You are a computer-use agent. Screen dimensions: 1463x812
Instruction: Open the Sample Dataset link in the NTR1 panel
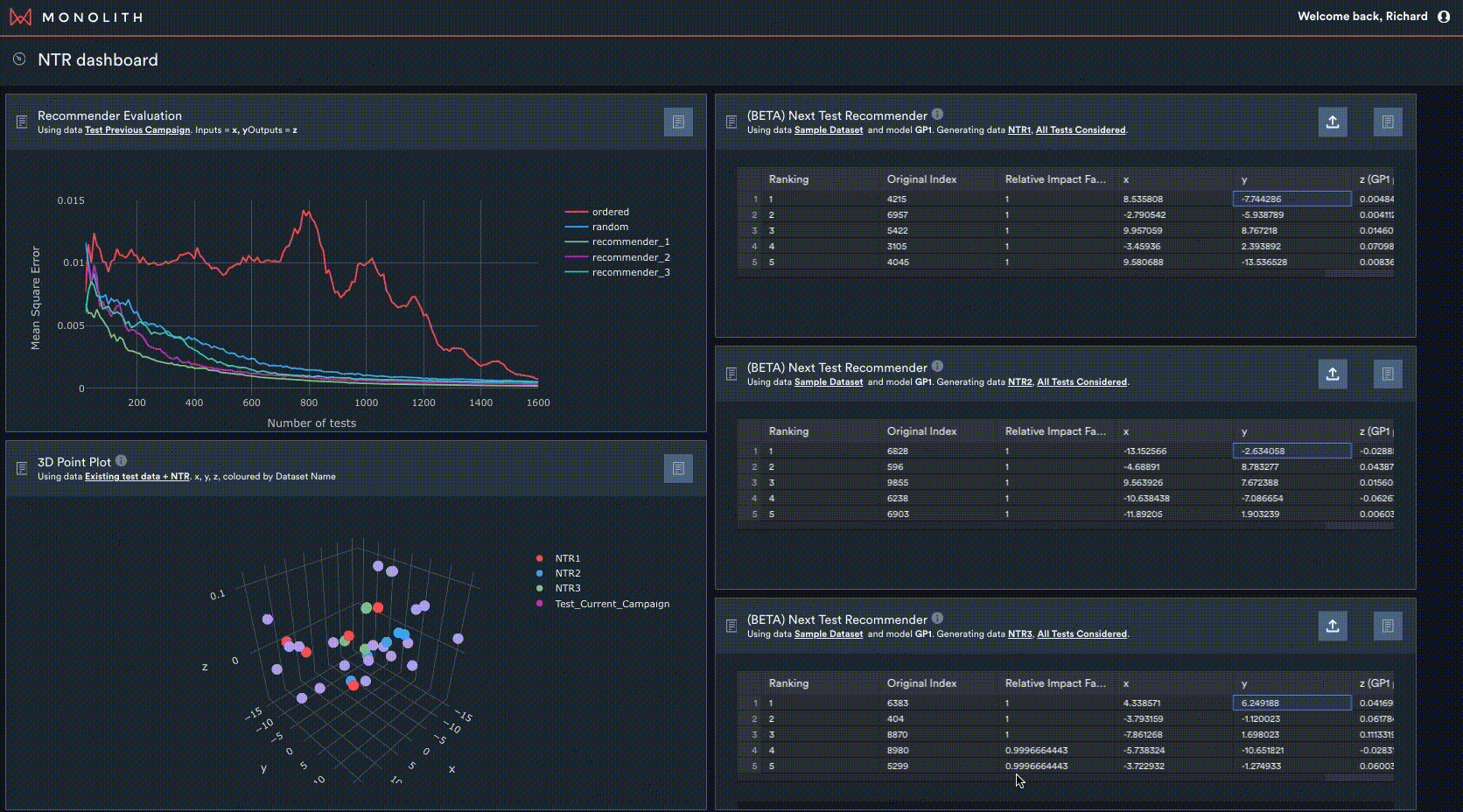pos(829,129)
